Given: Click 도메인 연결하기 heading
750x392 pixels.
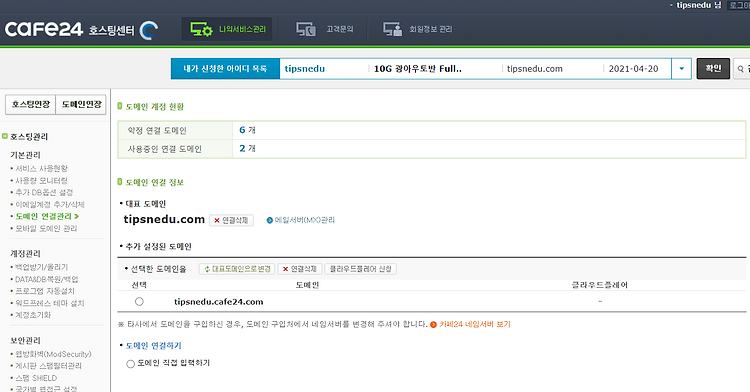Looking at the screenshot, I should (154, 346).
